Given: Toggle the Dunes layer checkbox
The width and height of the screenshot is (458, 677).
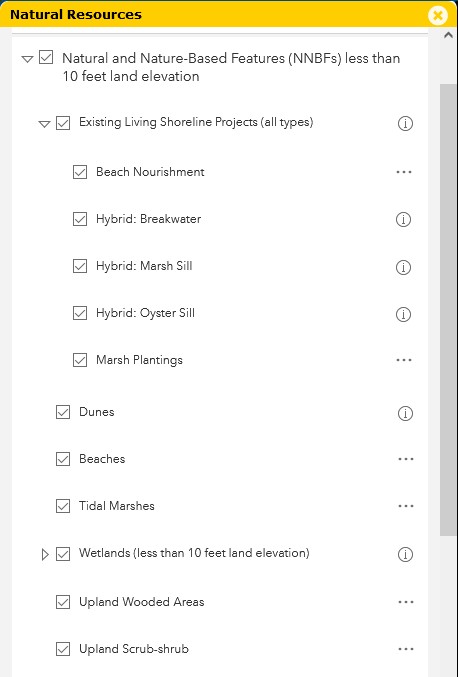Looking at the screenshot, I should (63, 412).
